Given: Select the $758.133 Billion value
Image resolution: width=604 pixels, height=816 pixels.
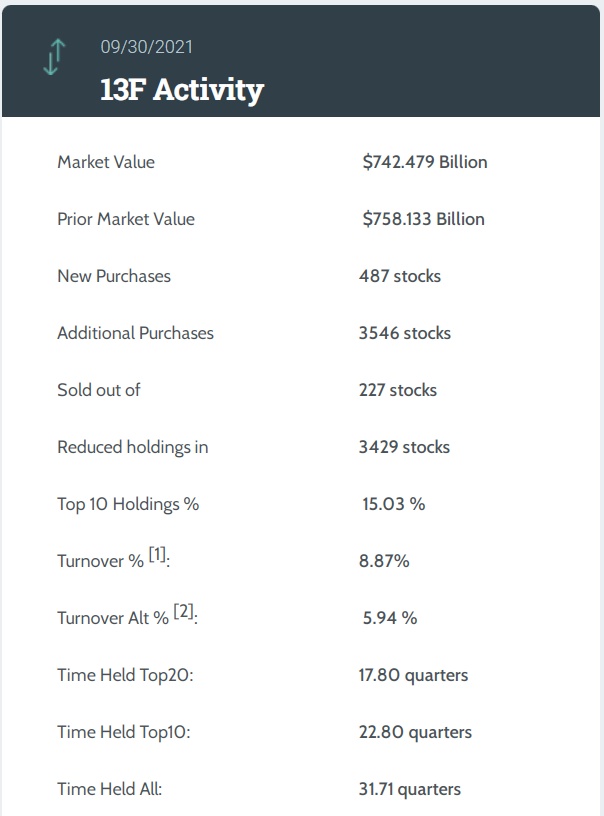Looking at the screenshot, I should click(423, 219).
